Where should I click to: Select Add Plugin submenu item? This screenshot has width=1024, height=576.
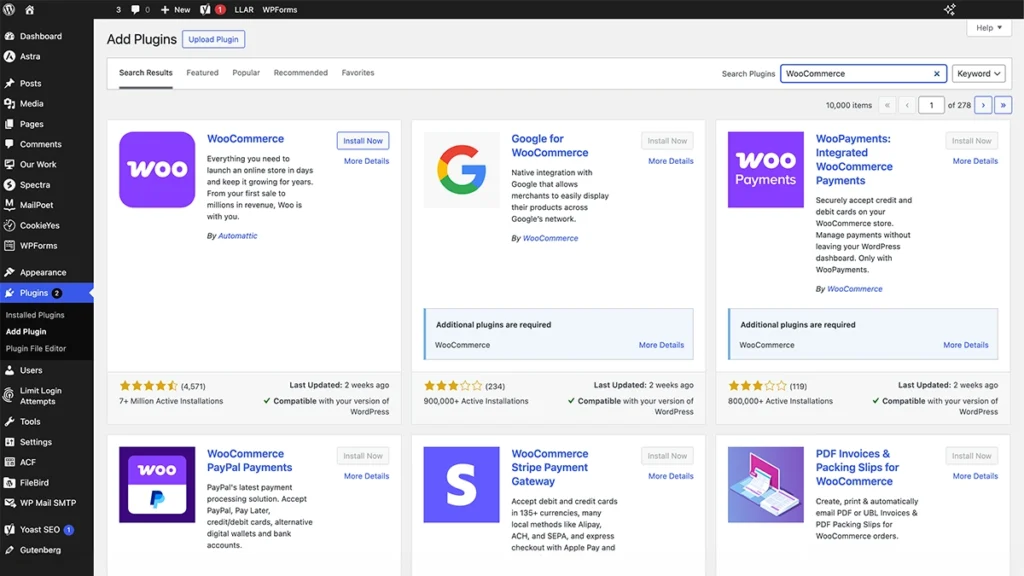(x=26, y=332)
